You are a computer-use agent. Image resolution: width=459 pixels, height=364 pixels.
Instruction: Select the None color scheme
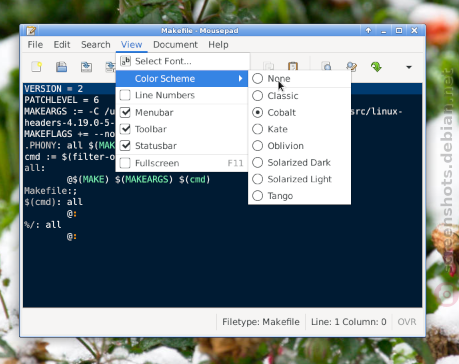pos(299,79)
